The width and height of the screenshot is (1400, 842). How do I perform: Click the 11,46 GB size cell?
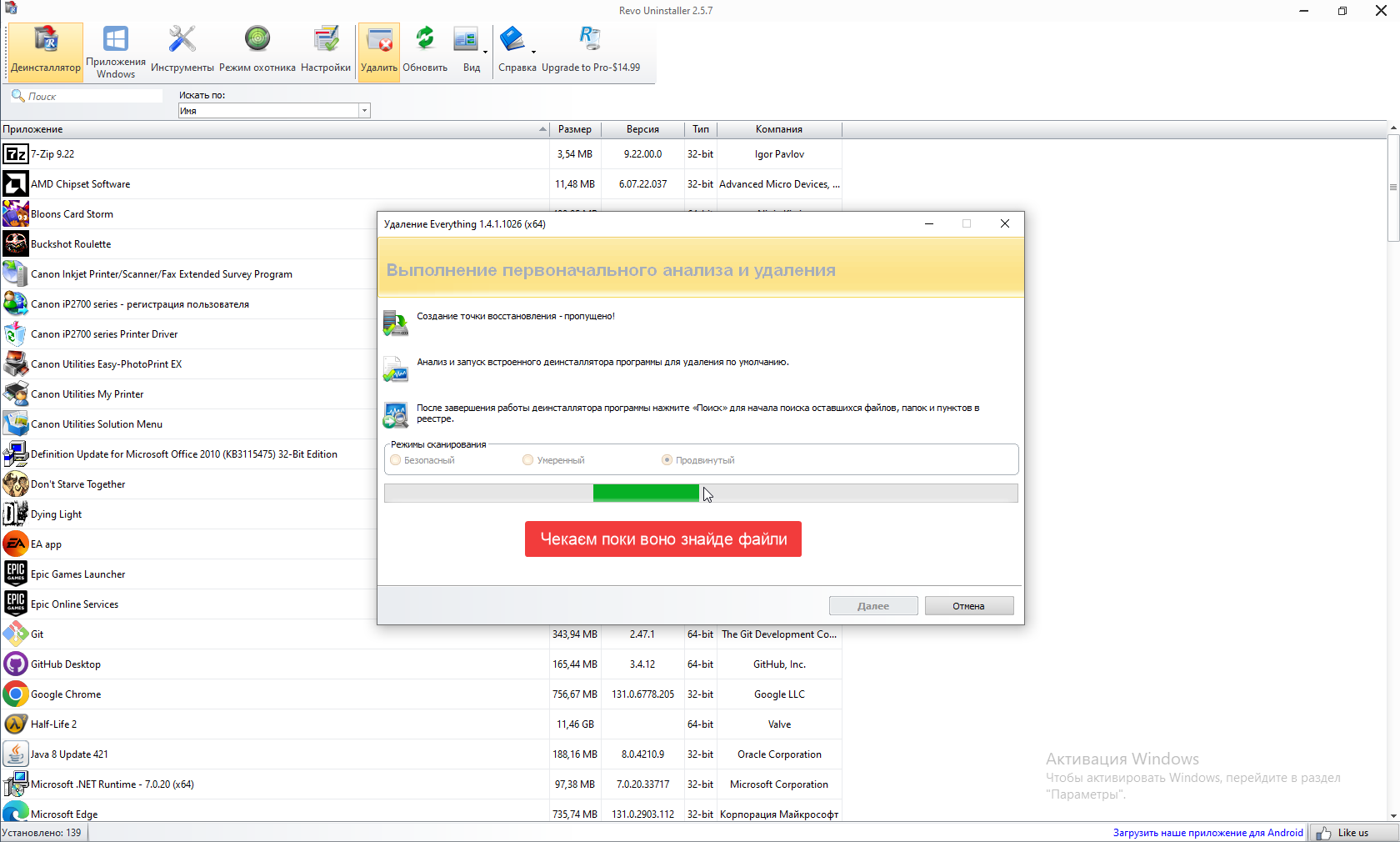(x=575, y=724)
